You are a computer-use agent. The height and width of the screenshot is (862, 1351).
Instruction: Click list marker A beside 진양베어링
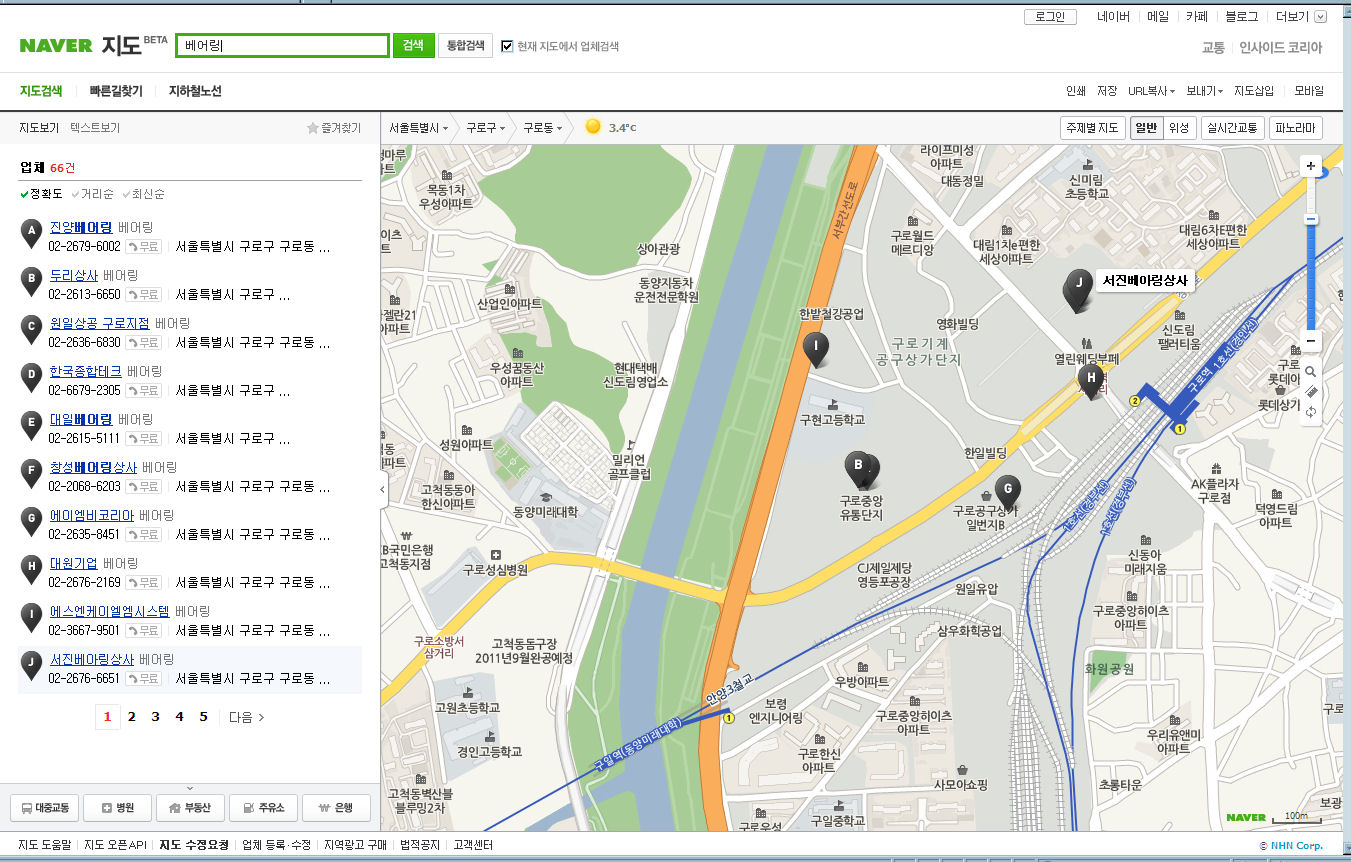tap(32, 234)
